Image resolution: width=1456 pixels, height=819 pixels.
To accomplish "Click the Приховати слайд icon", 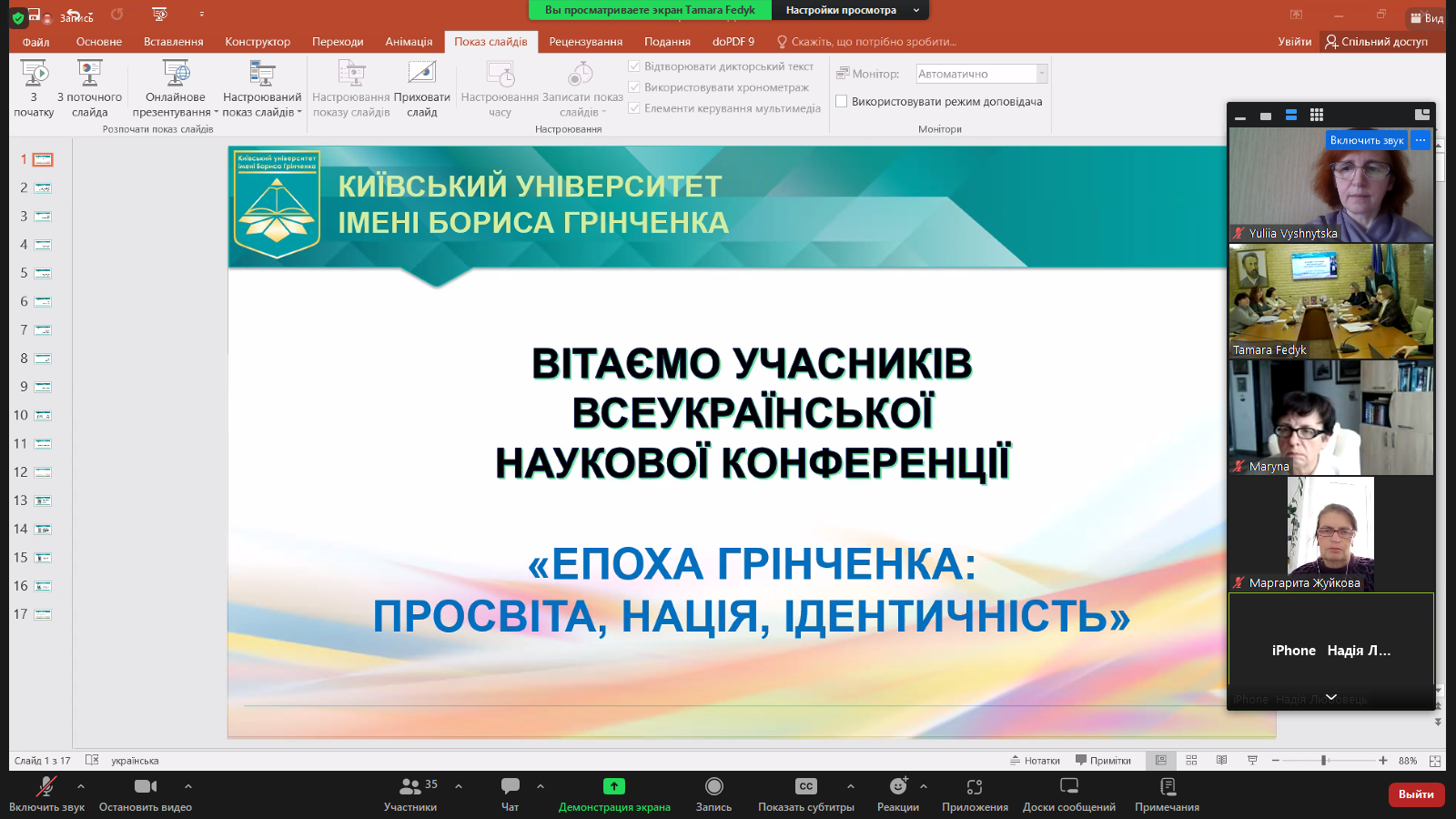I will click(x=422, y=75).
